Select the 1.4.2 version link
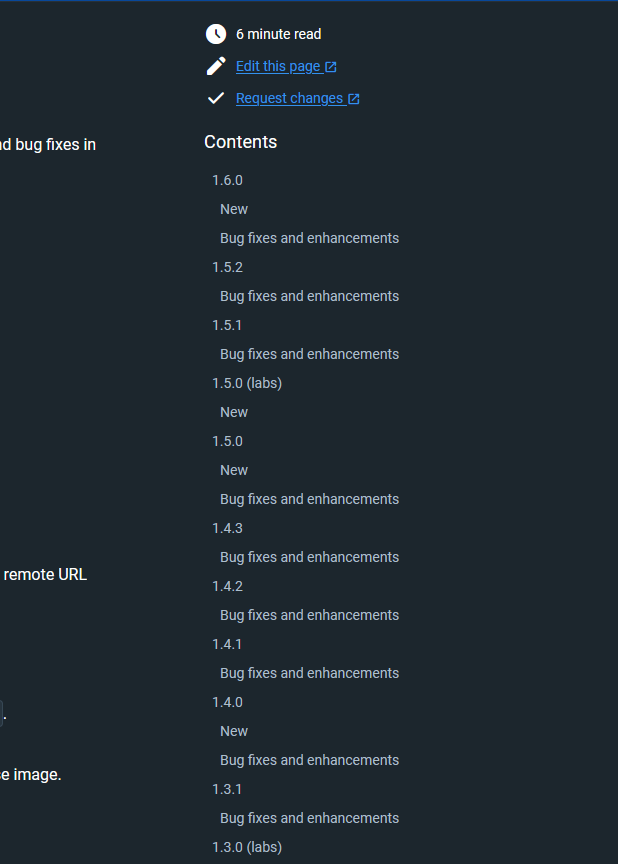The image size is (618, 864). [227, 586]
